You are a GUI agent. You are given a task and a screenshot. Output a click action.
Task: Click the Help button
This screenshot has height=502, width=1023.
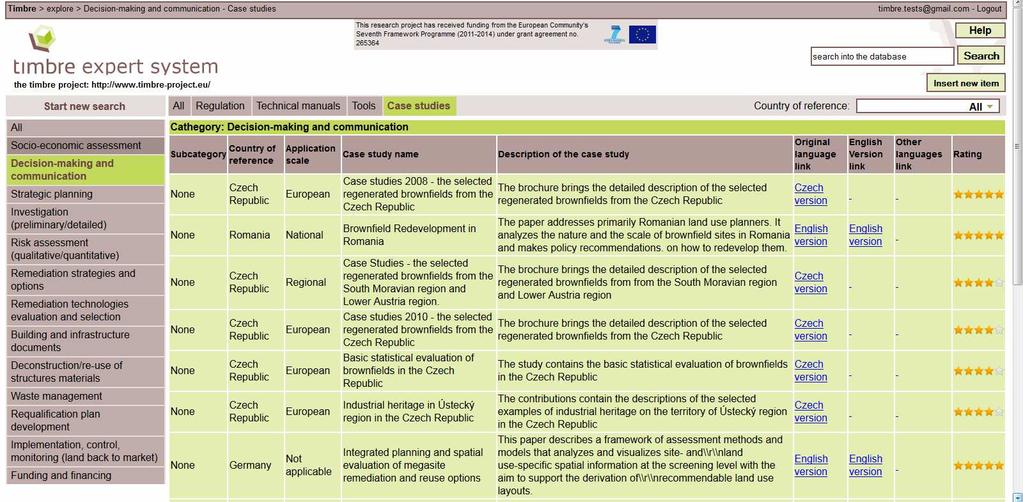[980, 31]
